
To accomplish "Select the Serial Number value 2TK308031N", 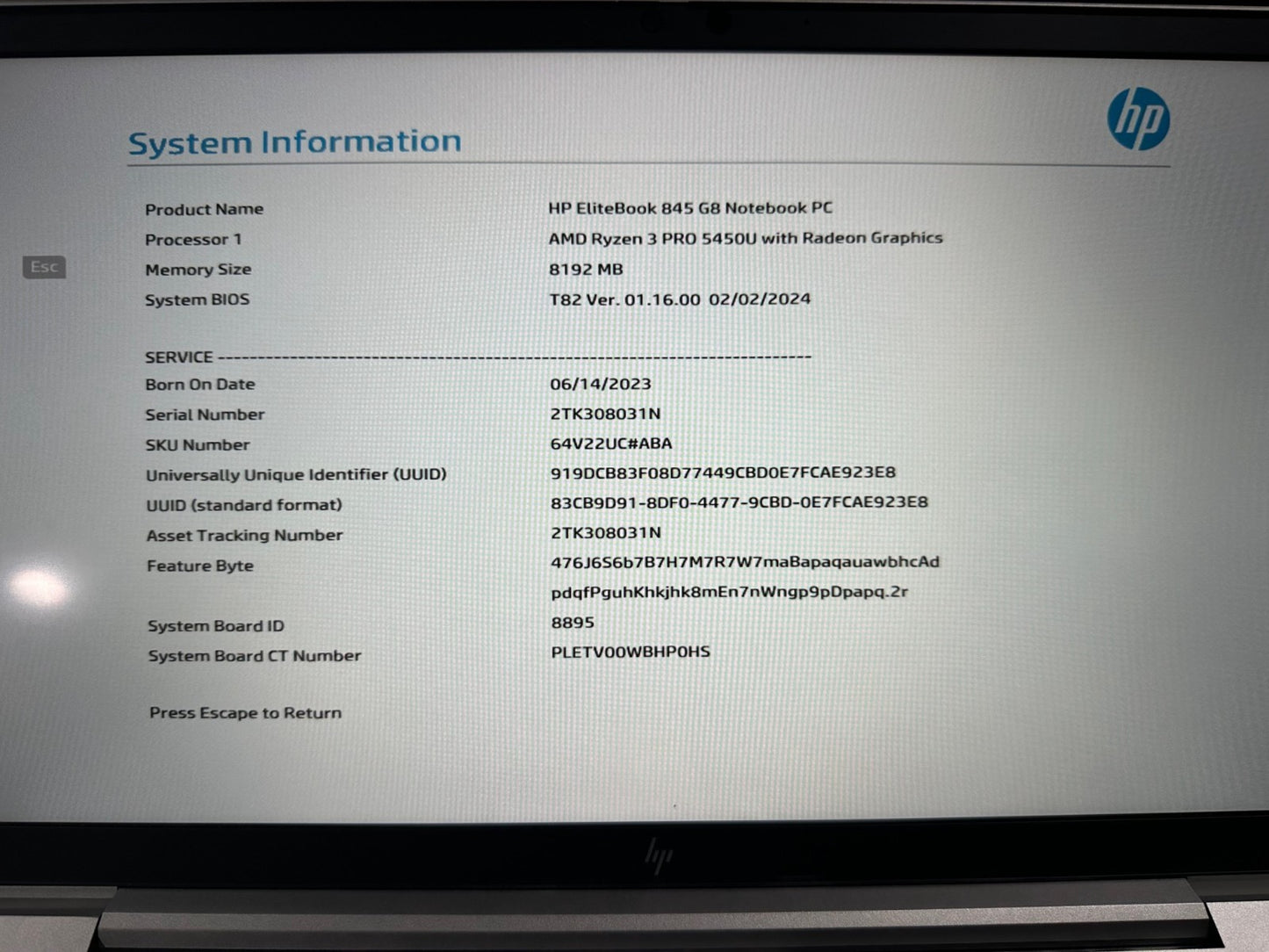I will (605, 414).
